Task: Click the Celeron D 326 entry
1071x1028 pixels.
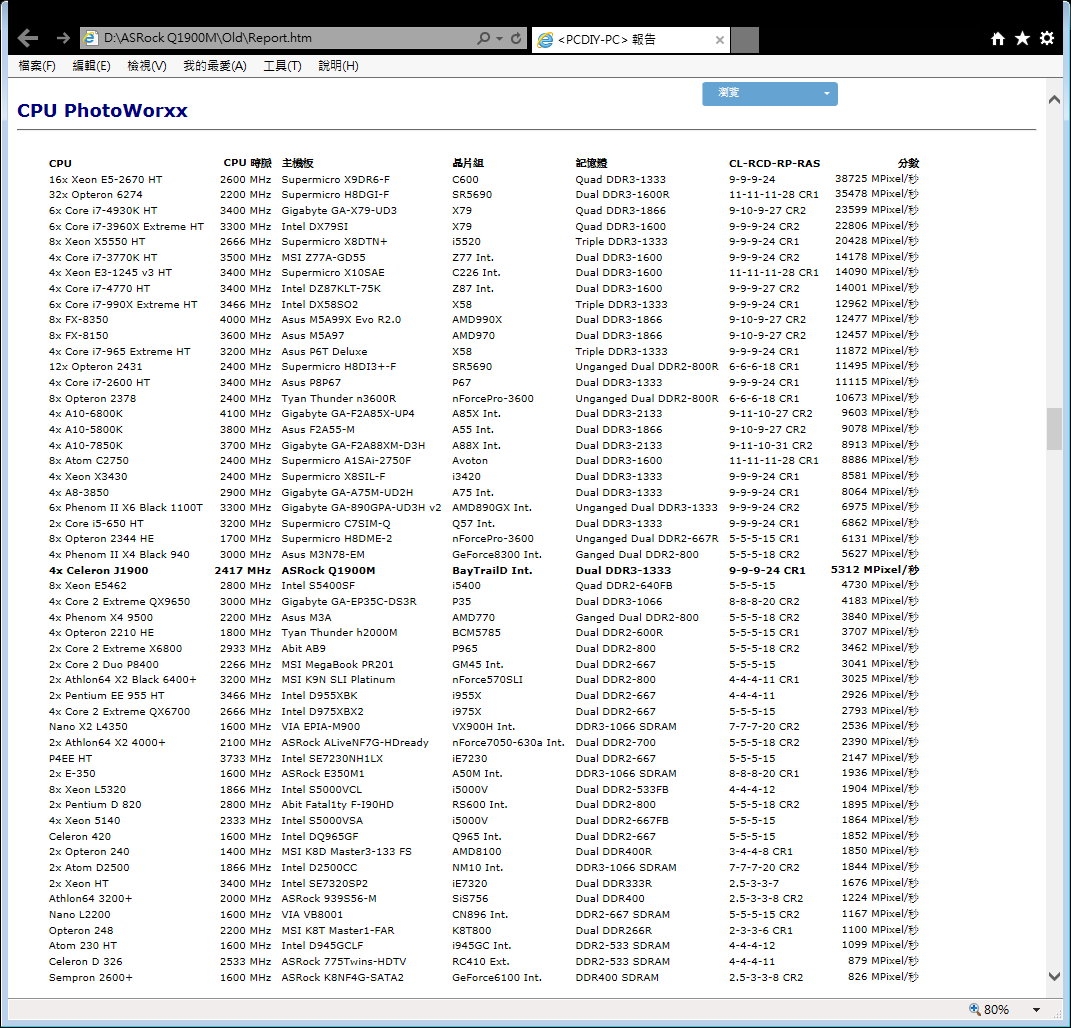Action: (x=85, y=961)
